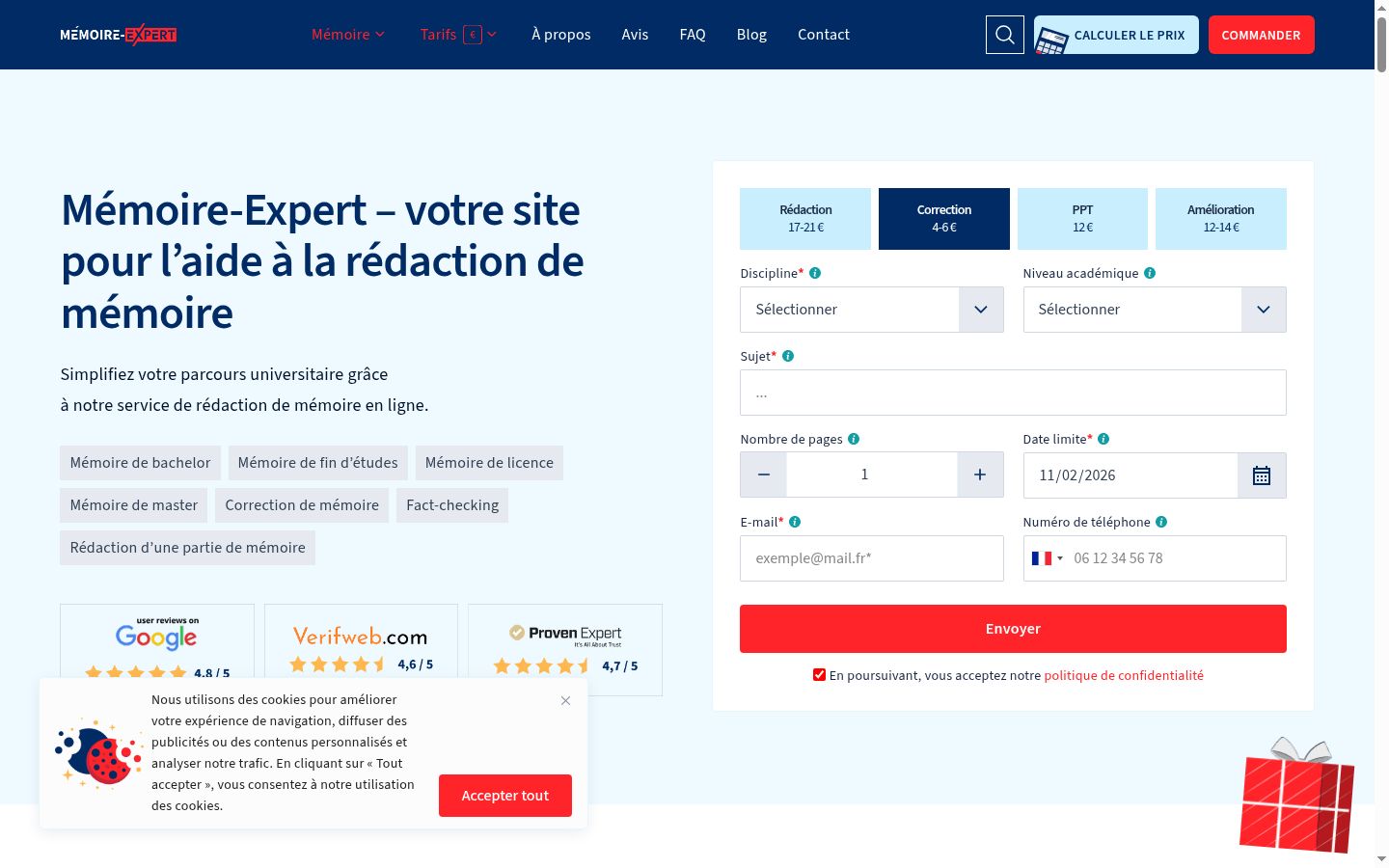Submit the form with Envoyer
1389x868 pixels.
tap(1013, 629)
